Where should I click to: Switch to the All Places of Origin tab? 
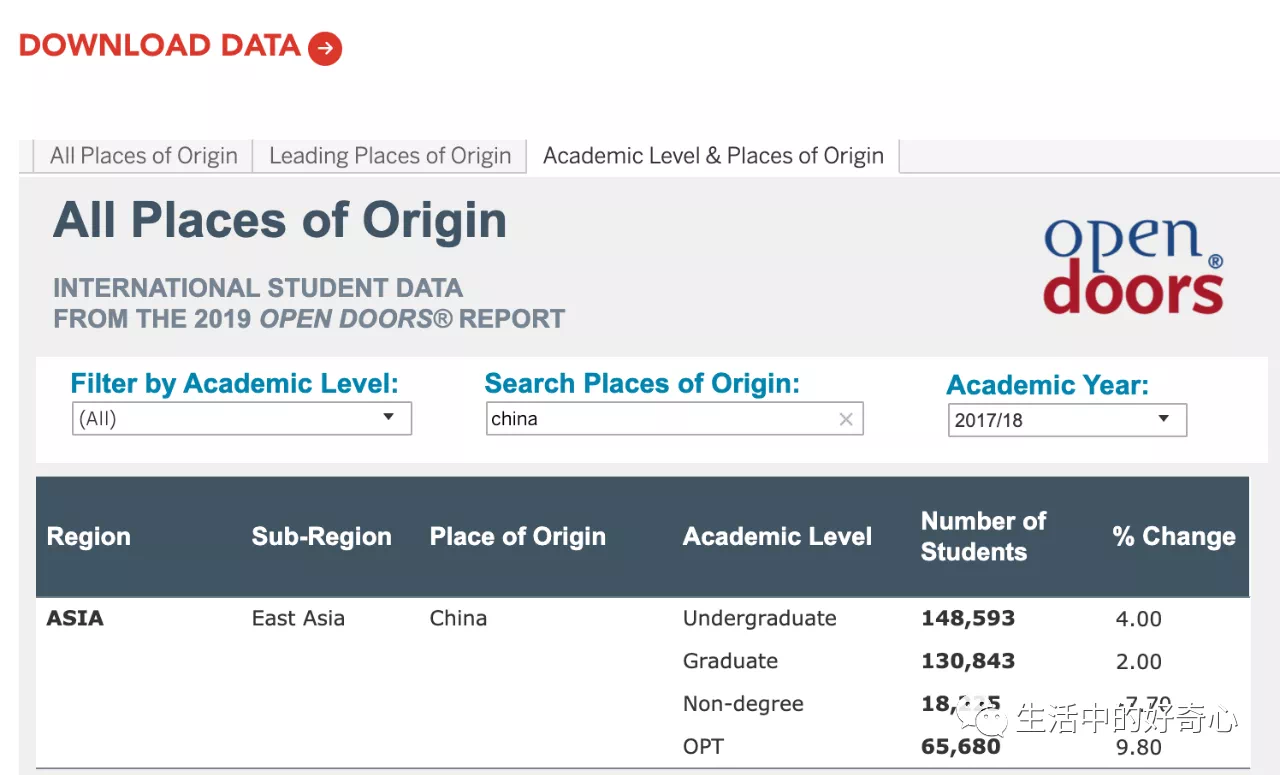point(144,156)
